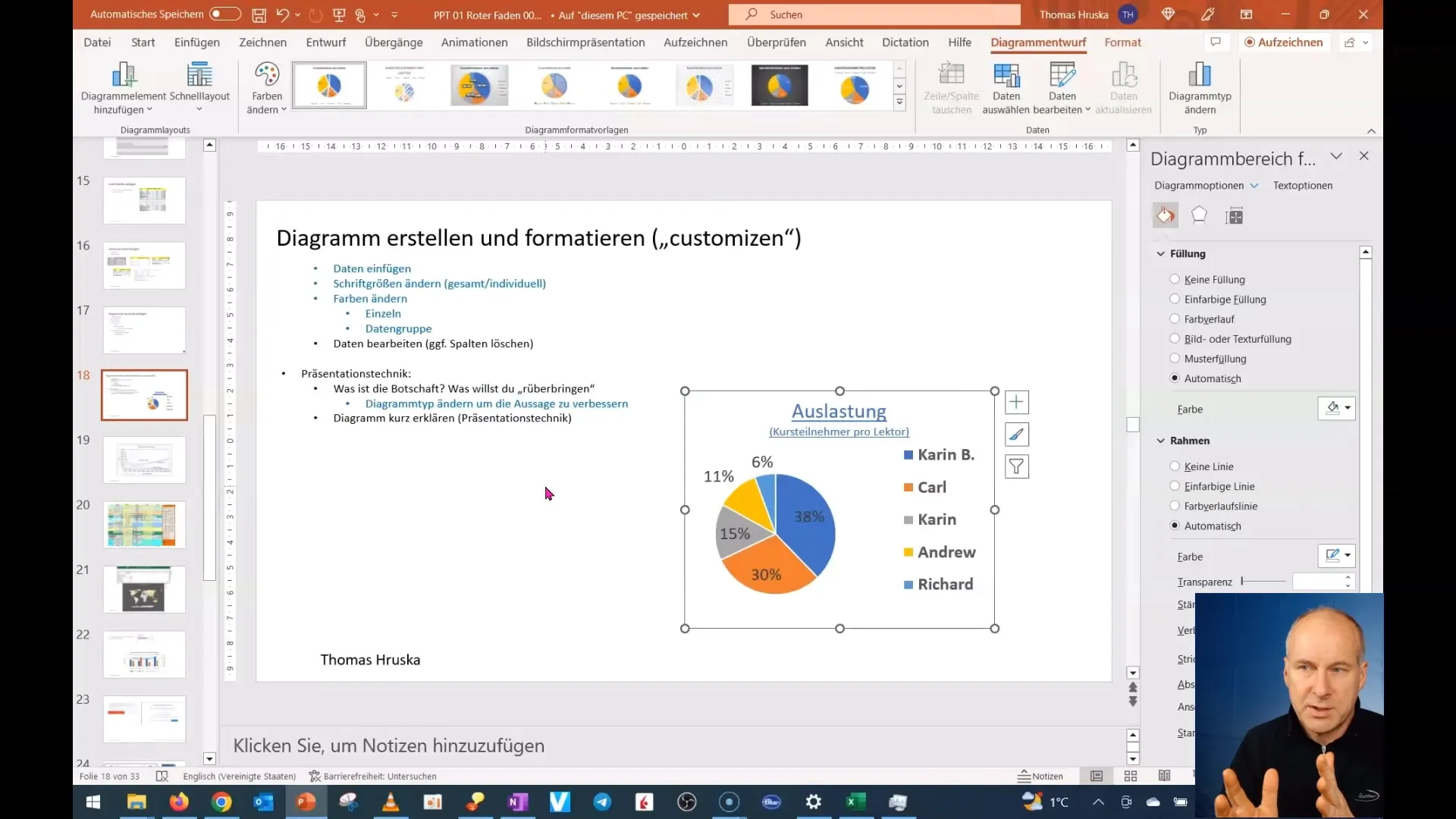Select Automatisch radio button under Rahmen
The height and width of the screenshot is (819, 1456).
click(1175, 525)
